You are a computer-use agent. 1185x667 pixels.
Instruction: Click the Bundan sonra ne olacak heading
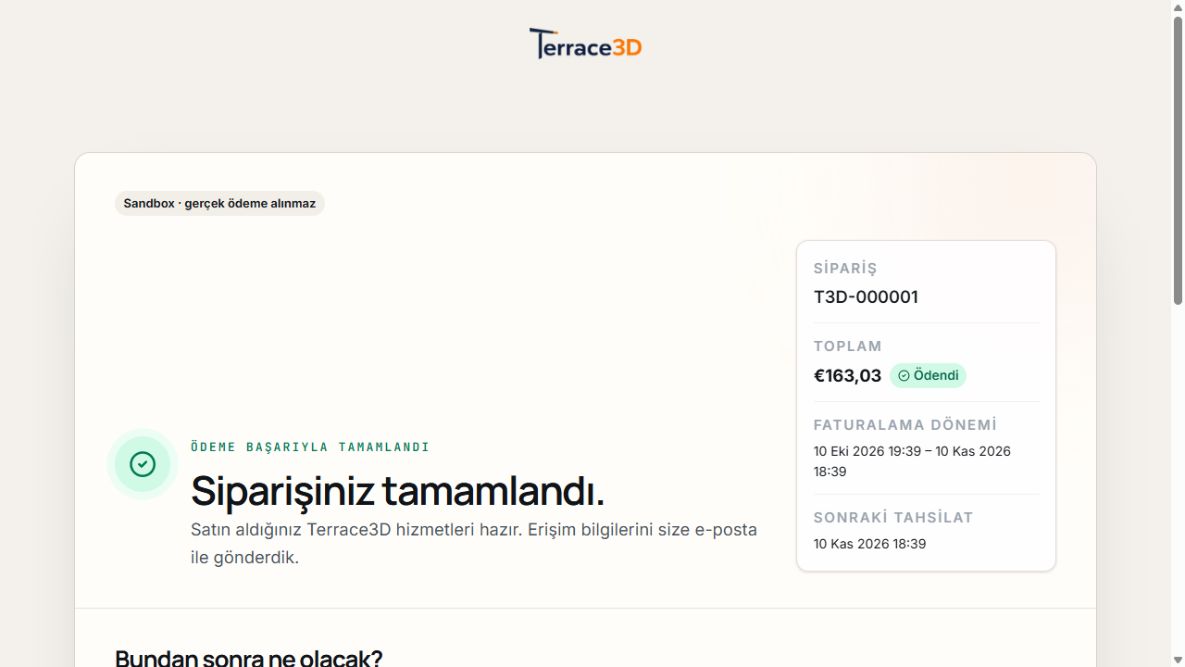coord(249,657)
